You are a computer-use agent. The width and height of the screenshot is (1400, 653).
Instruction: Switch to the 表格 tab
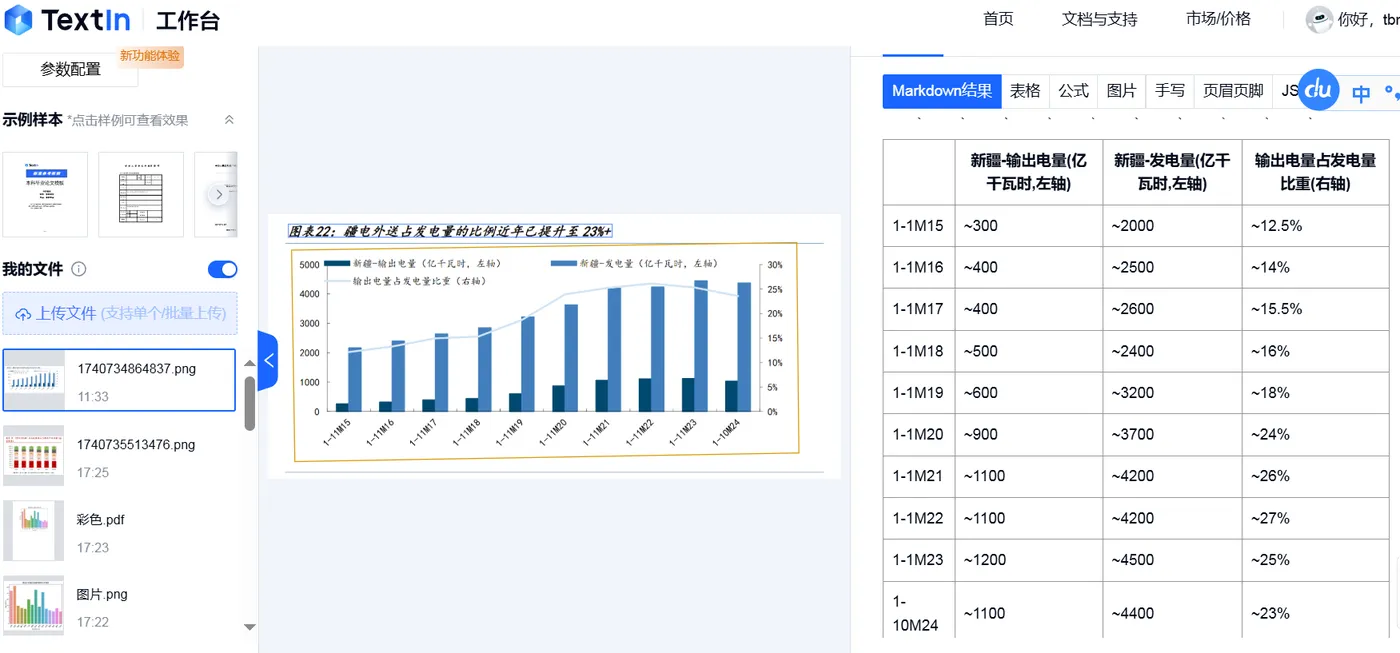pos(1025,91)
